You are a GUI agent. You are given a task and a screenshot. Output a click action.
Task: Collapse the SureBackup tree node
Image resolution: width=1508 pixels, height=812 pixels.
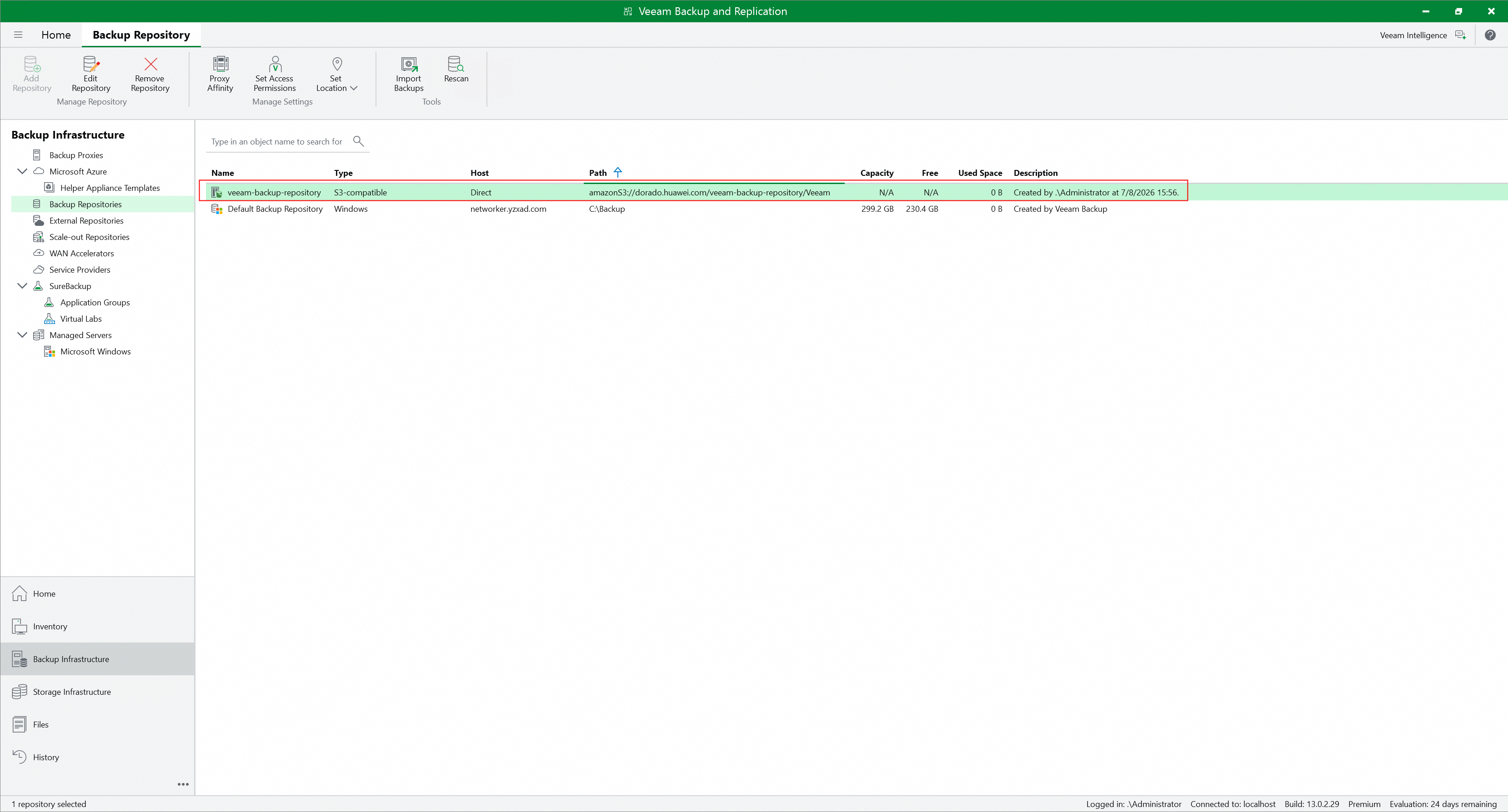coord(22,286)
